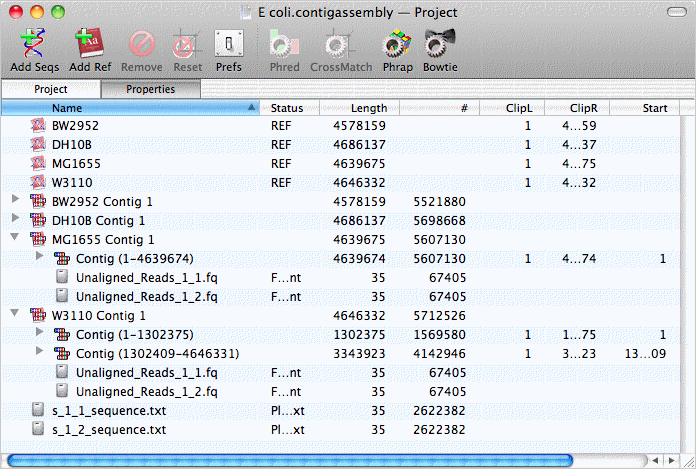Screen dimensions: 696x469
Task: Click the REF status of W3110
Action: (x=281, y=182)
